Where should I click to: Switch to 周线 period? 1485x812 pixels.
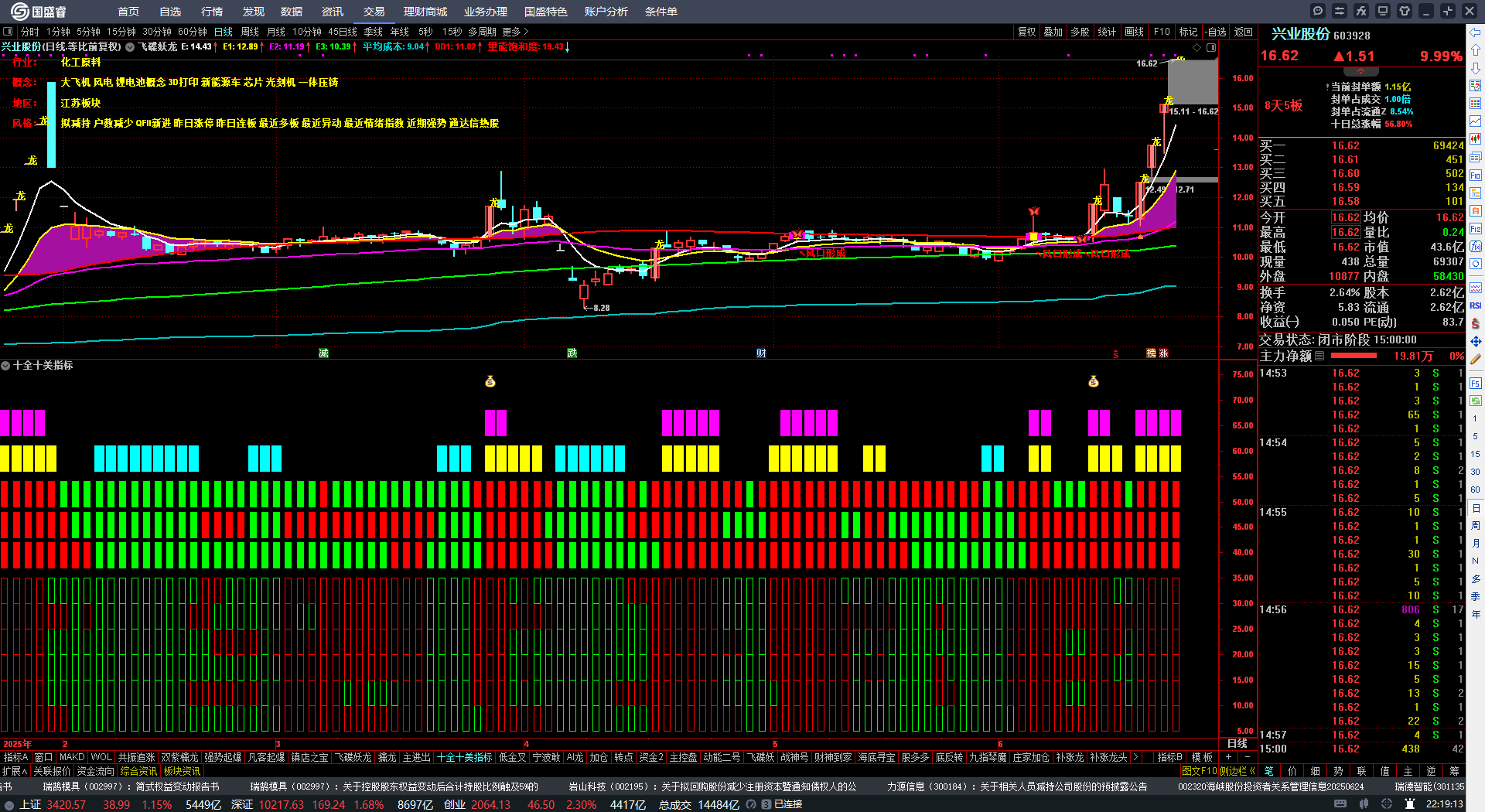(250, 32)
